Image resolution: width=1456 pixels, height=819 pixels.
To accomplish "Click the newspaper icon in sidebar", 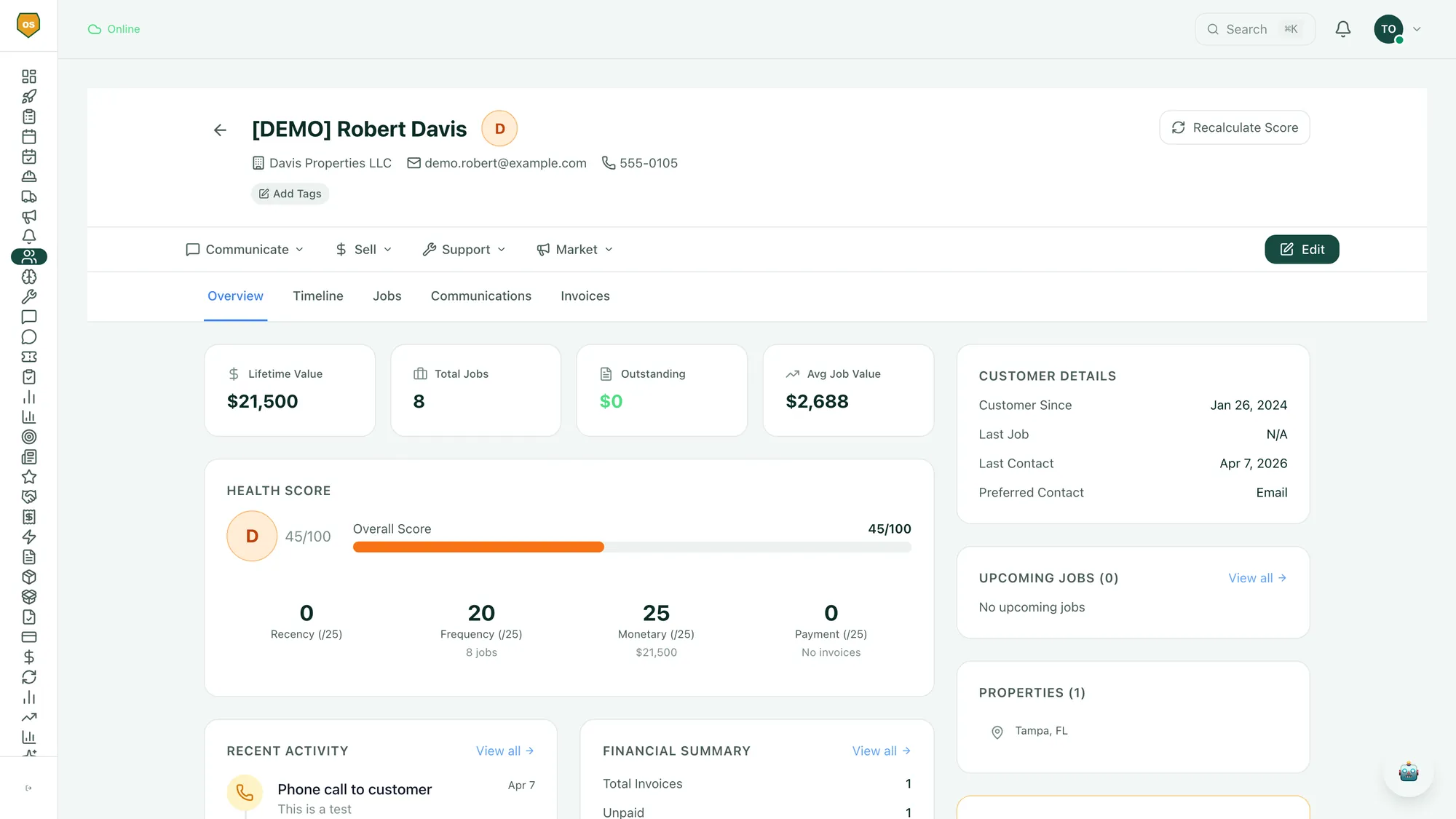I will (x=28, y=456).
